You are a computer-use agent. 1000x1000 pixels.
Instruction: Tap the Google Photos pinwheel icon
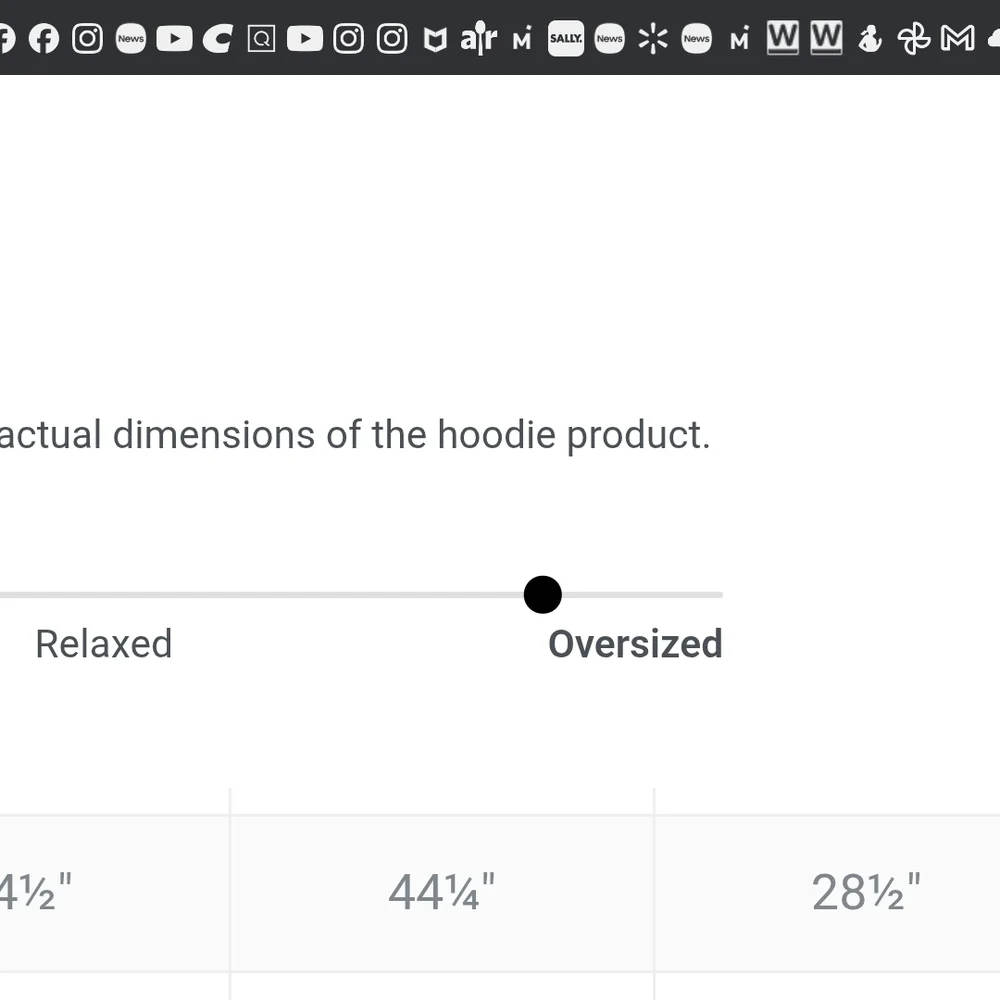pos(913,39)
